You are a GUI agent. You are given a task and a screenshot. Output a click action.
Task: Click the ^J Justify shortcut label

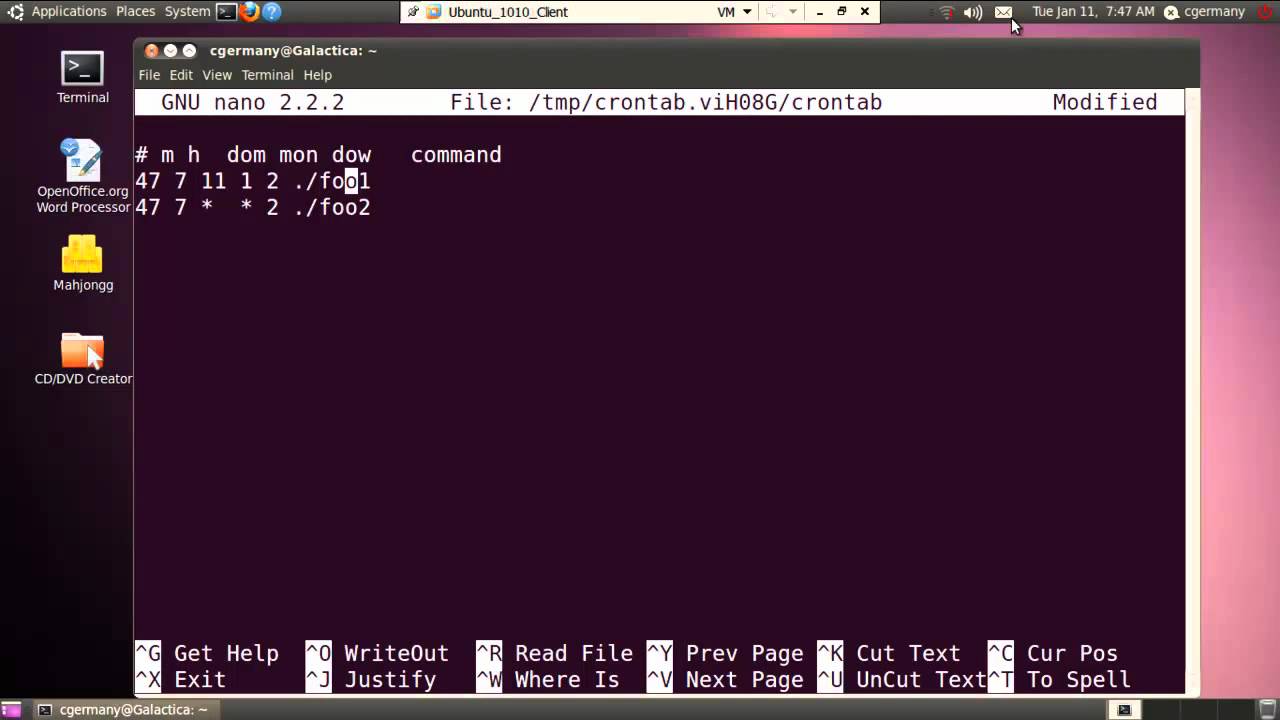371,679
